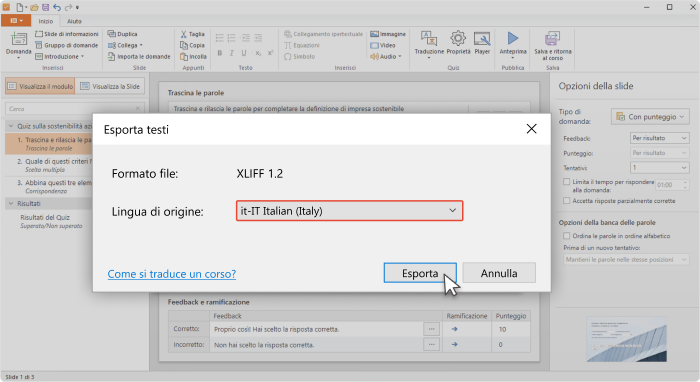
Task: Enable Ordina le parole in ordine alfabetico
Action: click(x=567, y=236)
